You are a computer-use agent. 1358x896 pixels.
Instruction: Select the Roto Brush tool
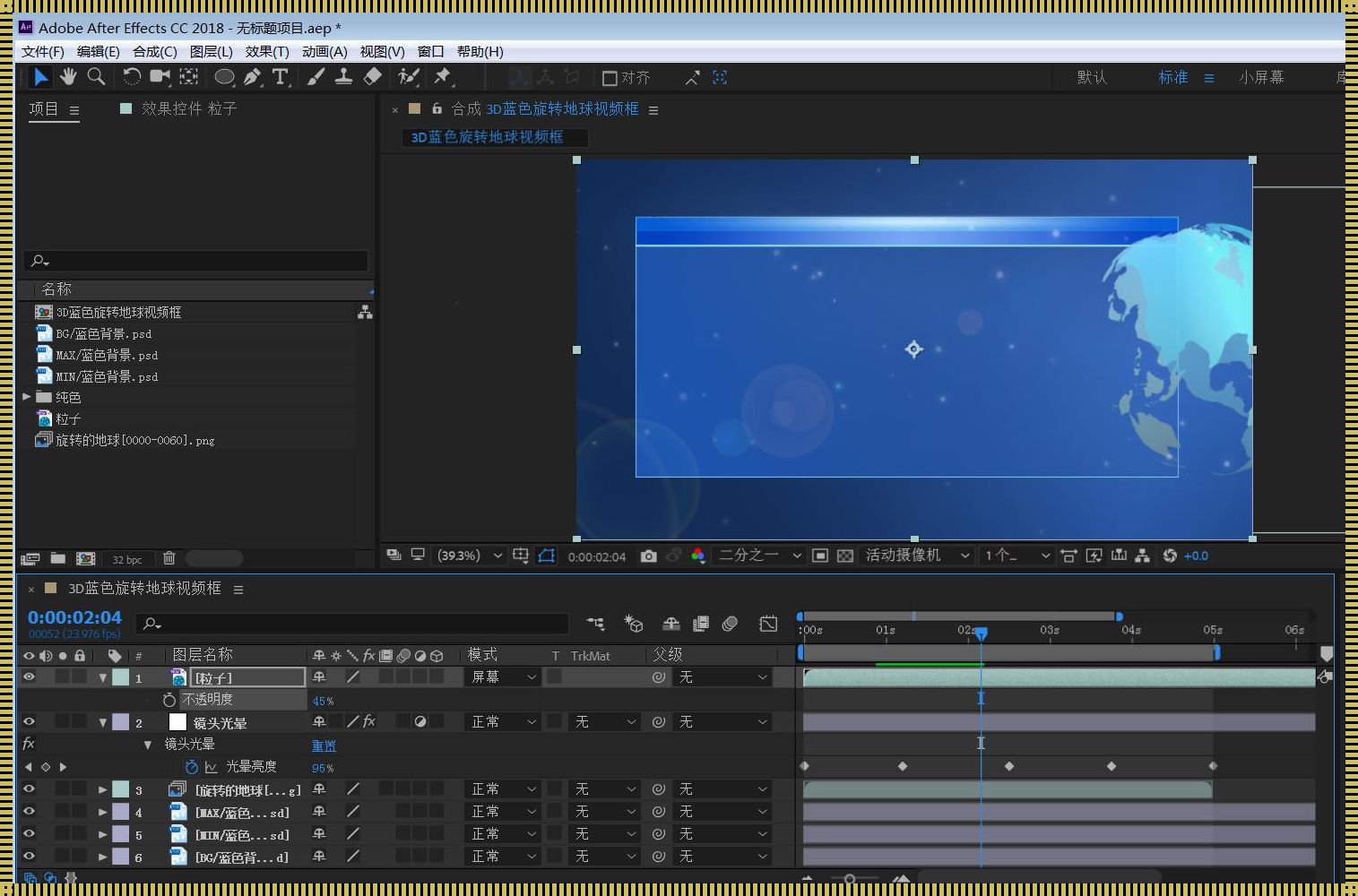pos(409,77)
